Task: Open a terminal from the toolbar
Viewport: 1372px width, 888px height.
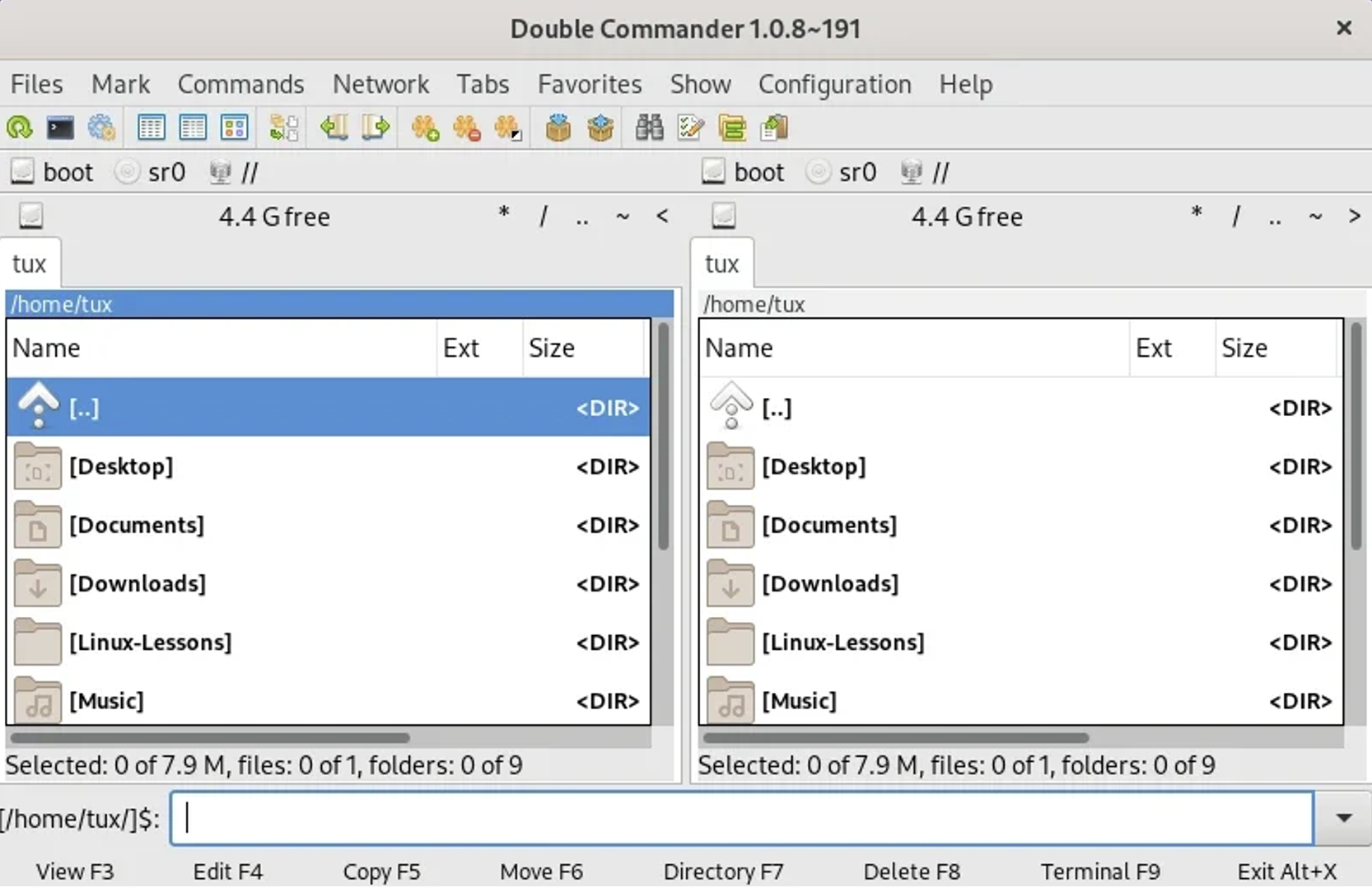Action: point(60,128)
